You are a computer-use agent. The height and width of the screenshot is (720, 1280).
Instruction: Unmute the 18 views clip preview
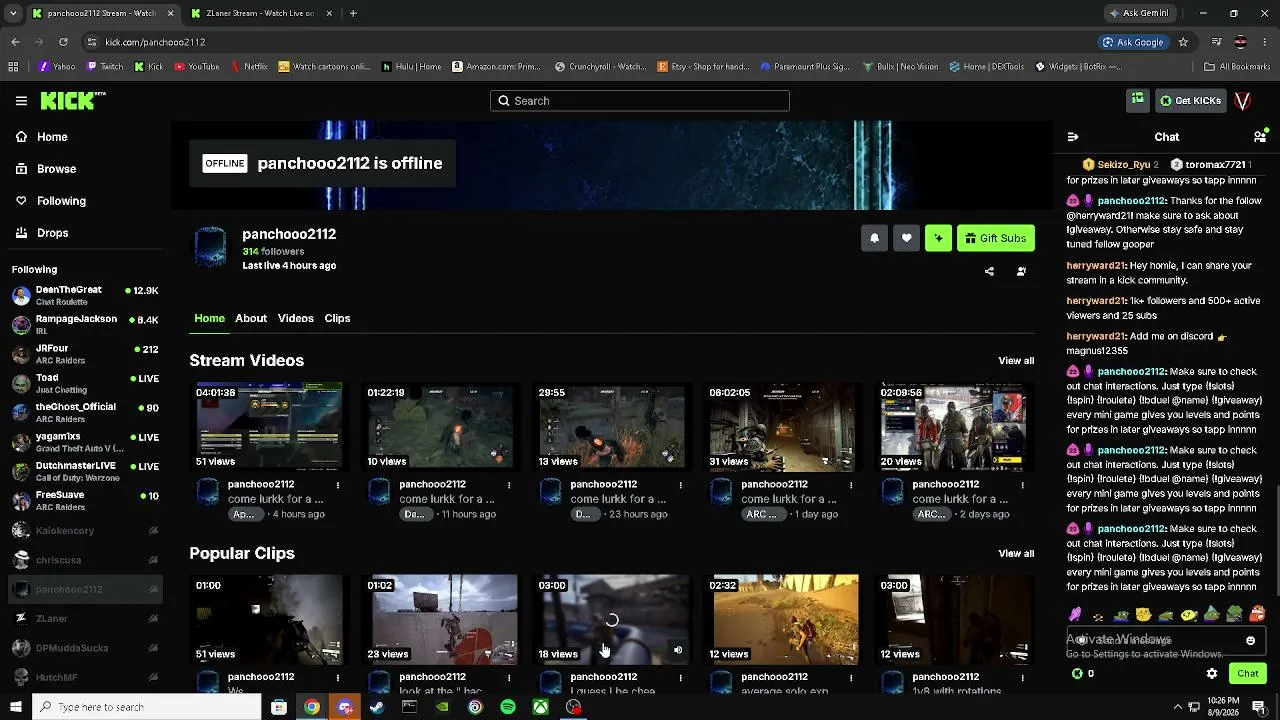[x=677, y=651]
